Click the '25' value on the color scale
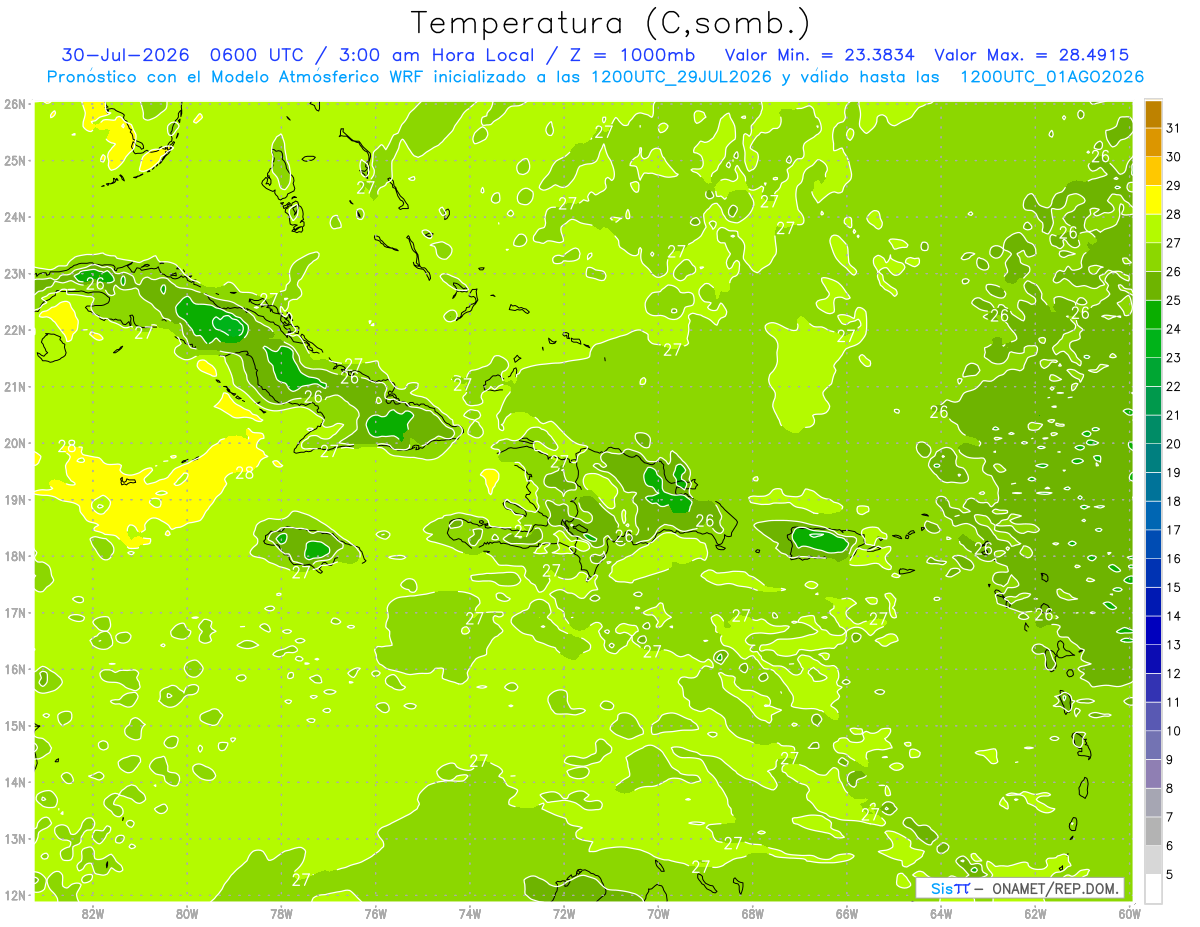The image size is (1200, 927). pos(1173,300)
